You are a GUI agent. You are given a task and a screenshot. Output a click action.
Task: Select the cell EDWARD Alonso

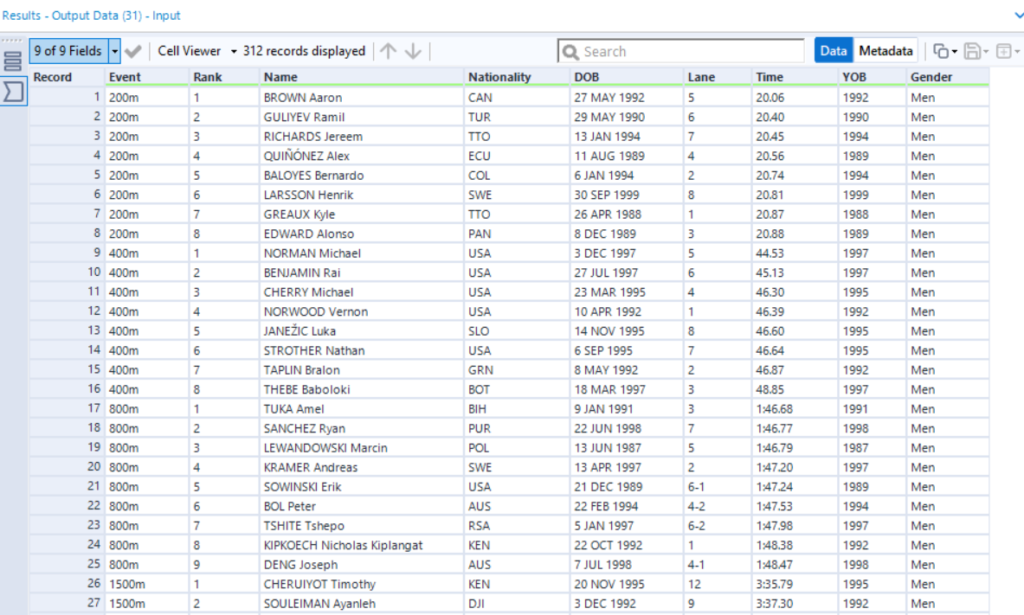(x=362, y=234)
